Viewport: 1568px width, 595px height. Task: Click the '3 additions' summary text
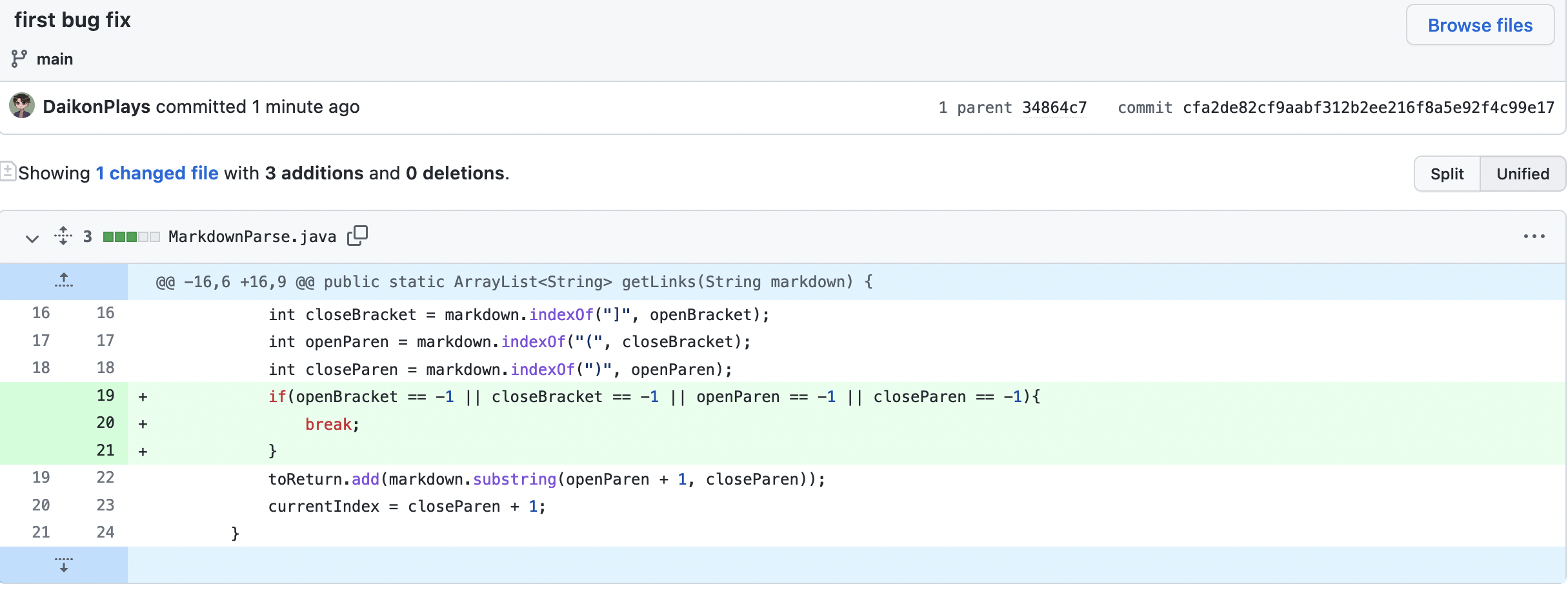314,173
